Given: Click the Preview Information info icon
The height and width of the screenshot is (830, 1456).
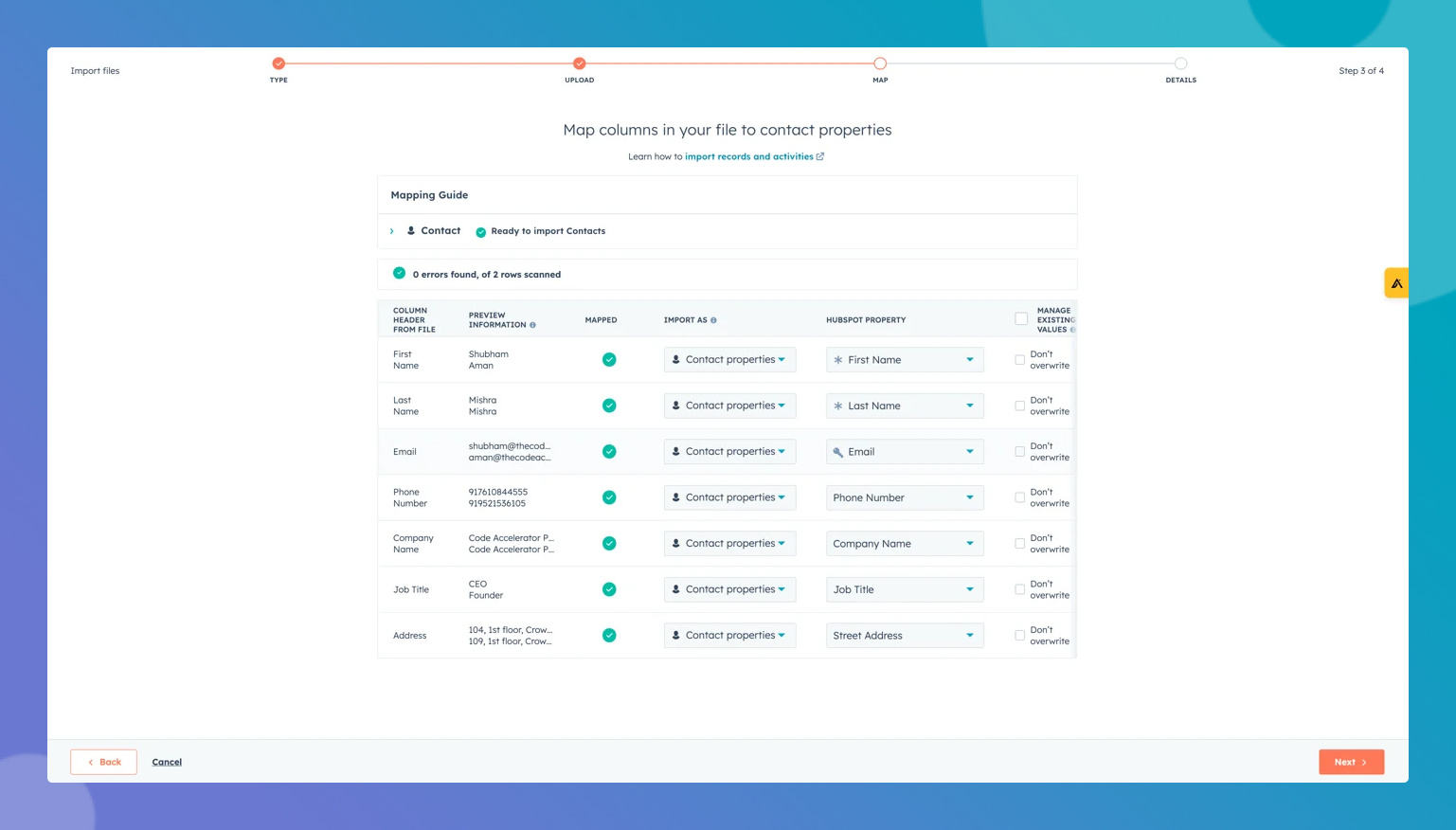Looking at the screenshot, I should (532, 325).
